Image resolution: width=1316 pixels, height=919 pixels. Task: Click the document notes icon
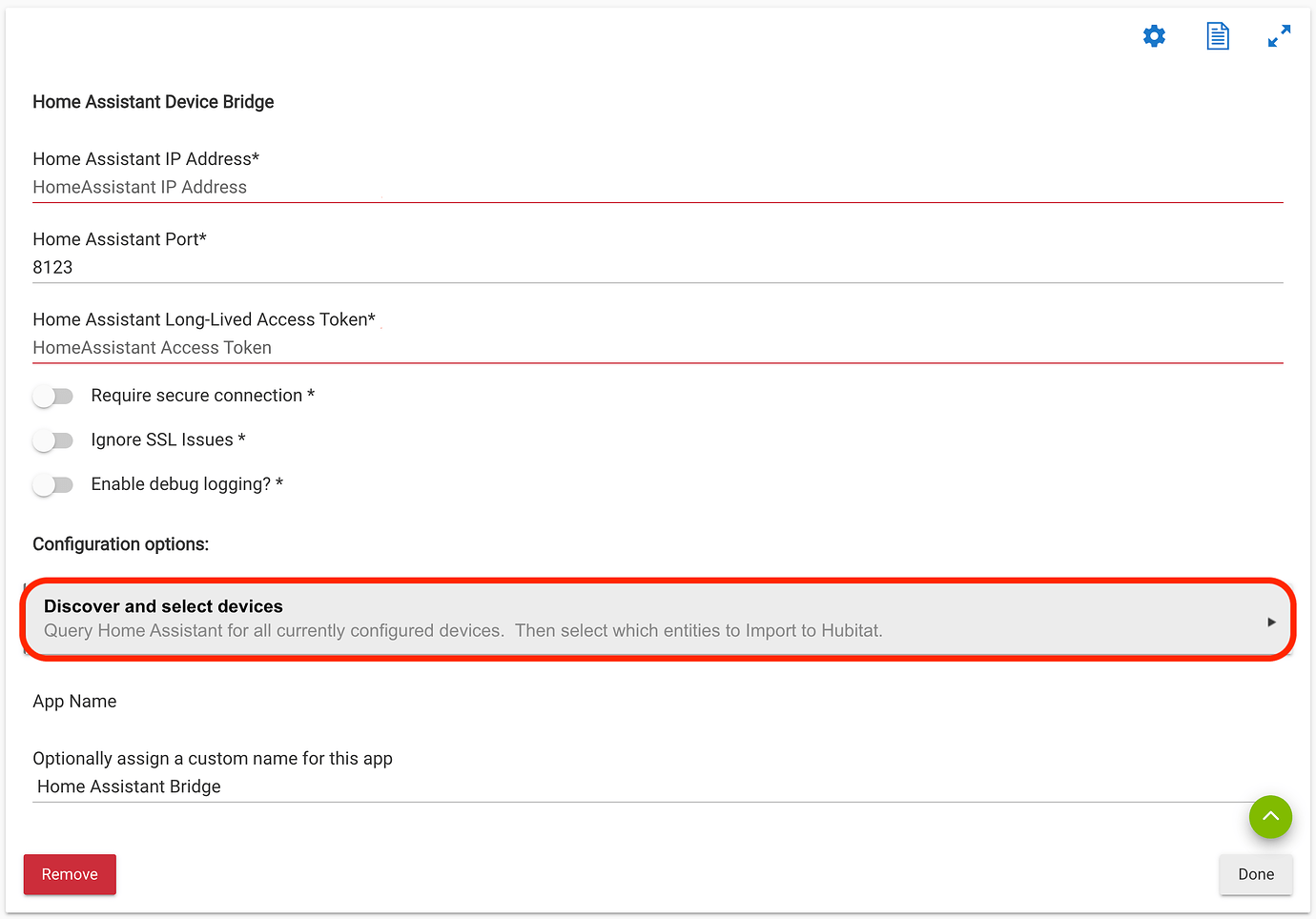1218,36
